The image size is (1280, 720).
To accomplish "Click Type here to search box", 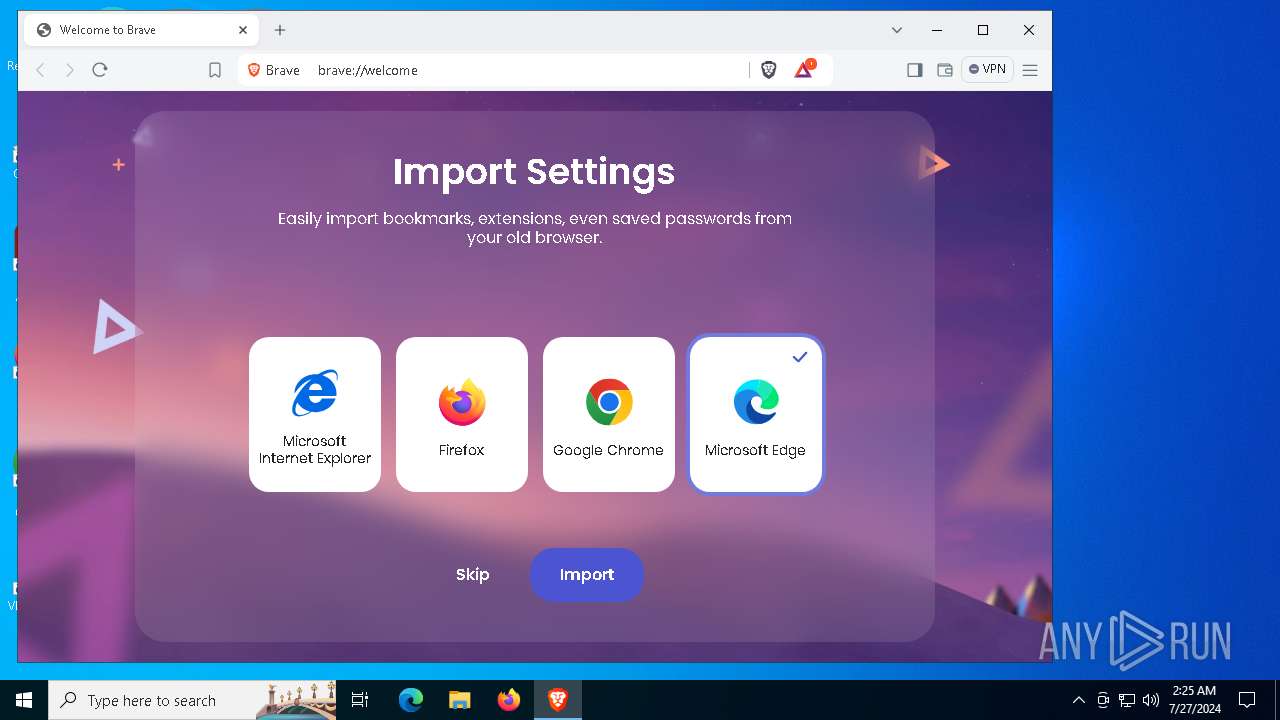I will click(192, 700).
